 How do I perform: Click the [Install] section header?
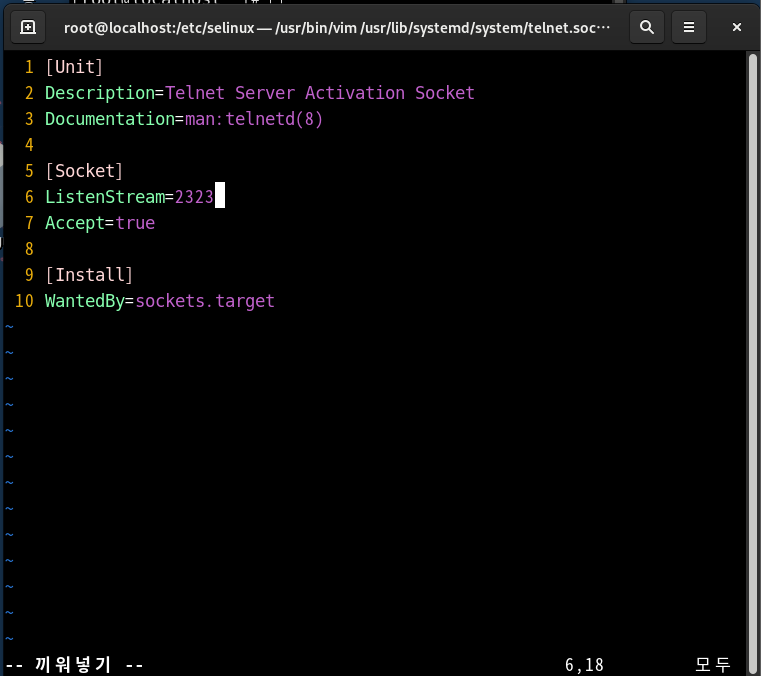[89, 275]
